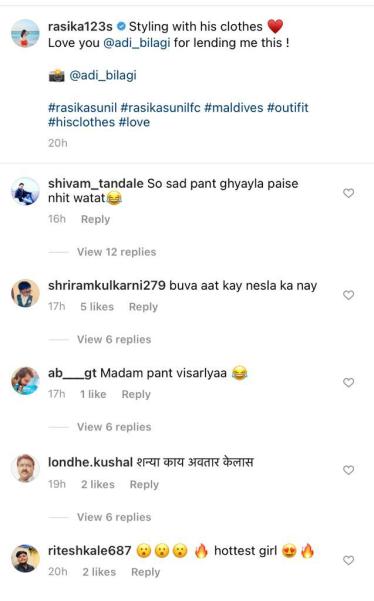
Task: Open londhe.kushal's profile avatar
Action: 25,468
